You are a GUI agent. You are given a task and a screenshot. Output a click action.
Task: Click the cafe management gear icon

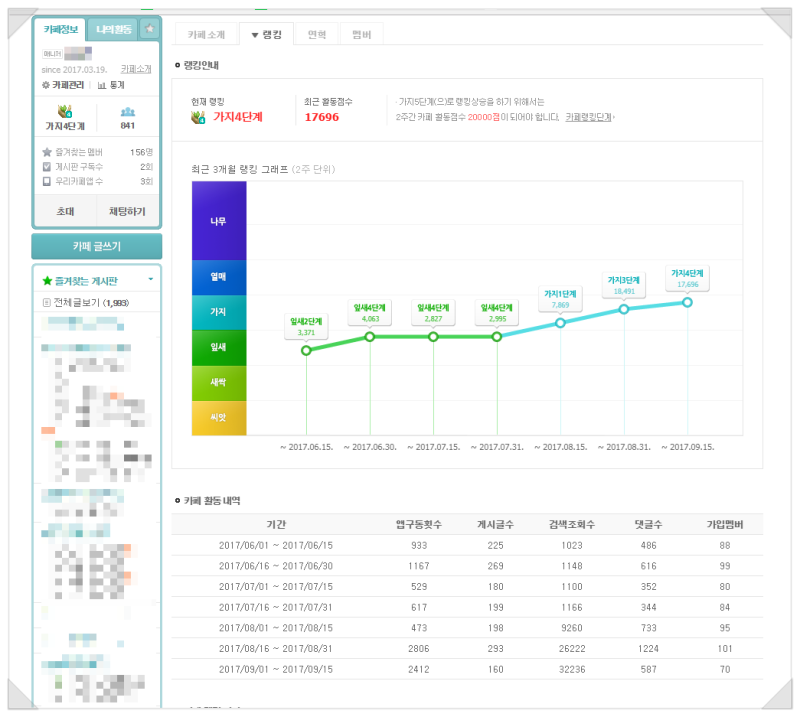(x=45, y=85)
